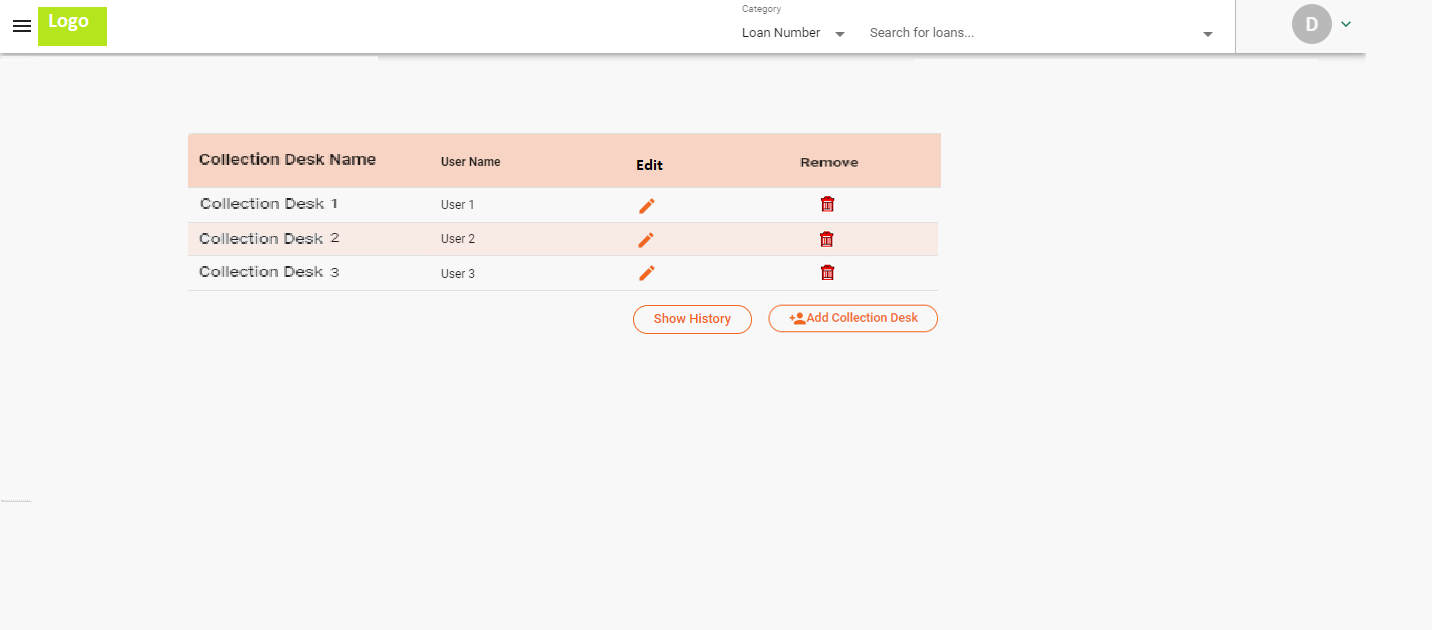Click the D user avatar
The height and width of the screenshot is (630, 1432).
click(1311, 24)
